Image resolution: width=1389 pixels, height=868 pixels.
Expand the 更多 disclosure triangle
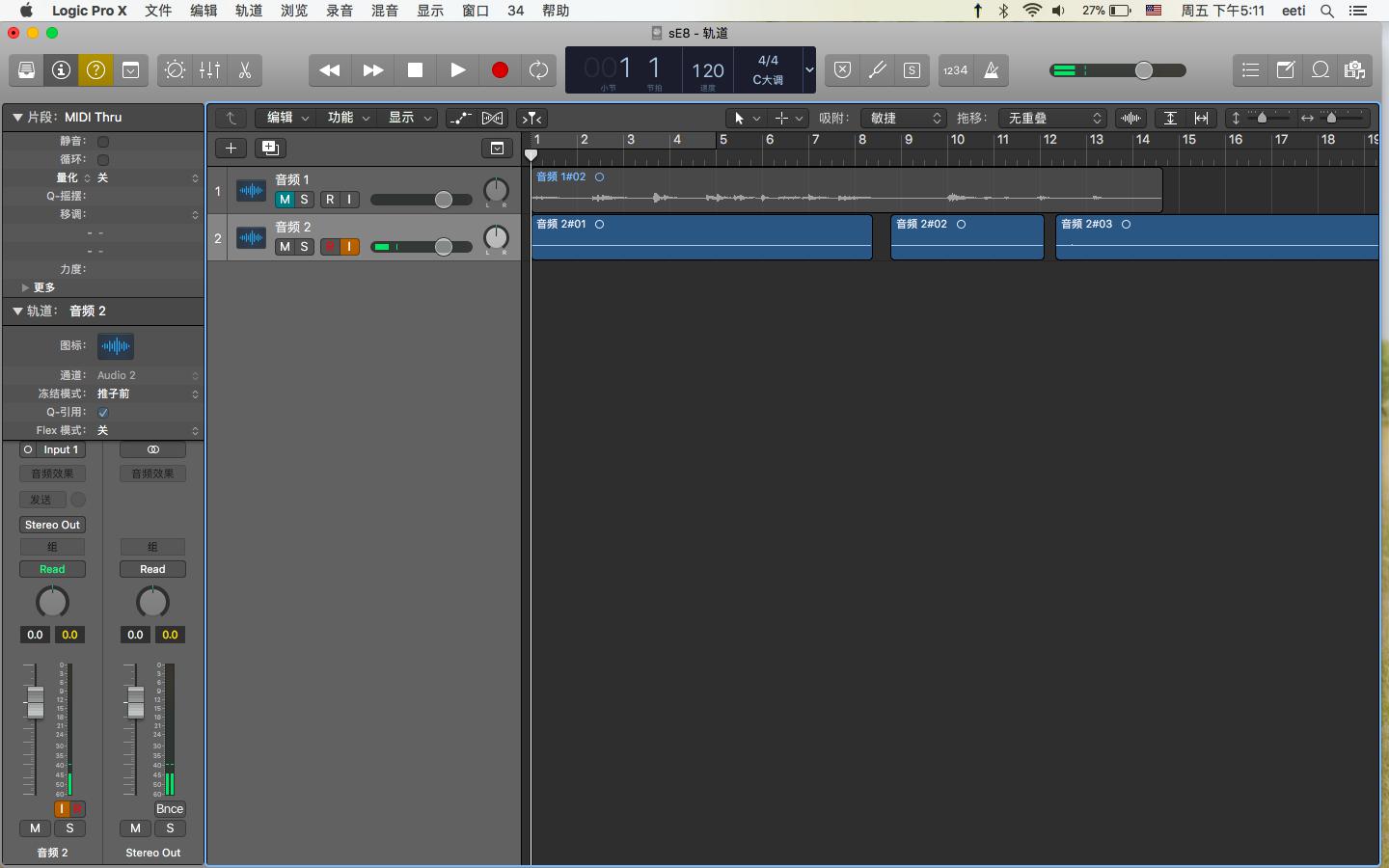pyautogui.click(x=25, y=287)
